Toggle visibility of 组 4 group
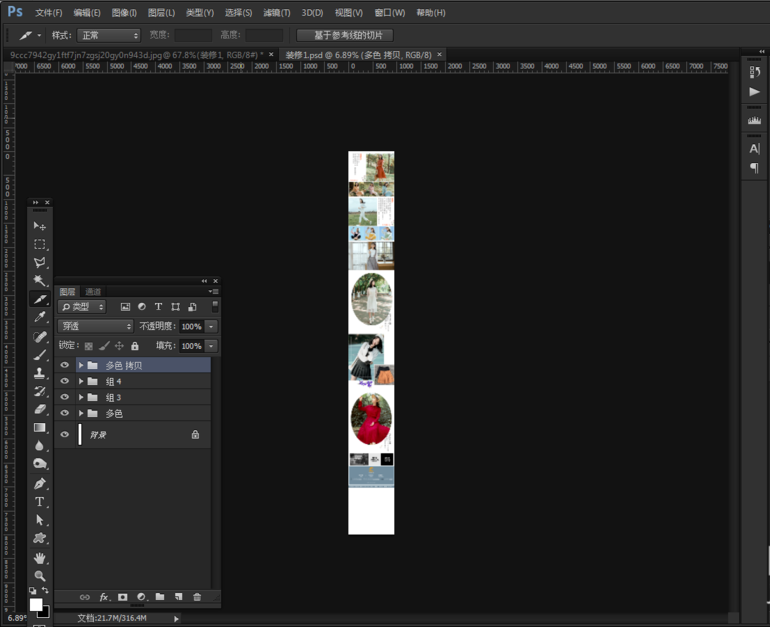The image size is (770, 627). click(65, 382)
